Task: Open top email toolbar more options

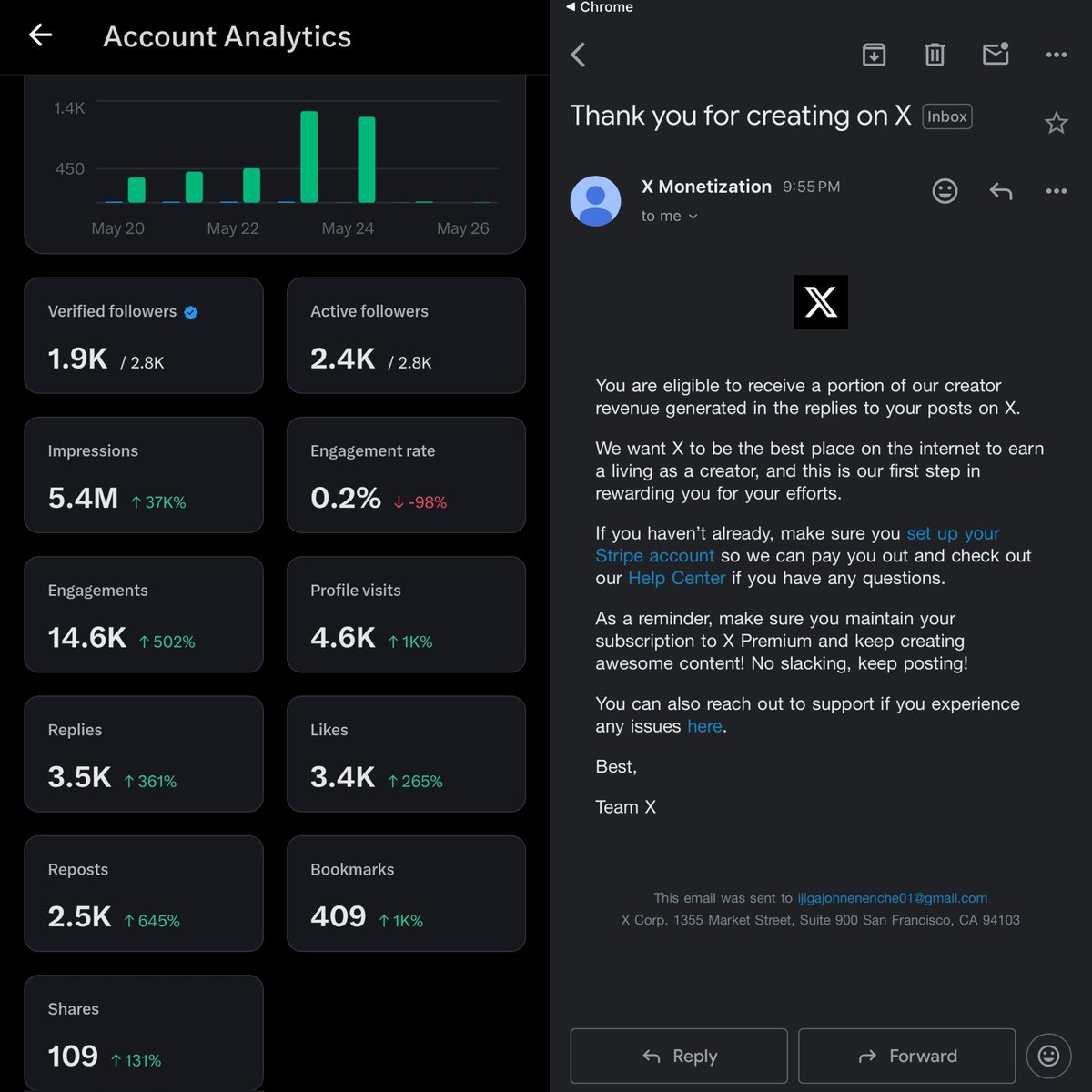Action: pyautogui.click(x=1056, y=55)
